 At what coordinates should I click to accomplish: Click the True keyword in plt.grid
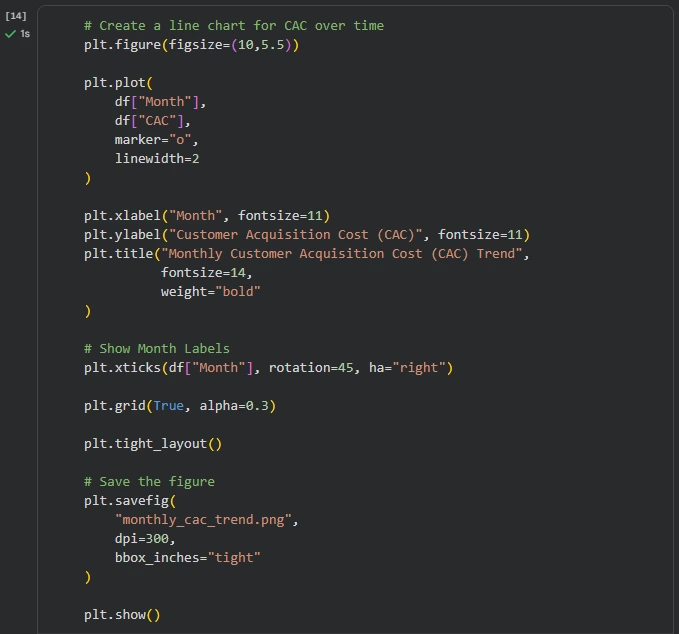[168, 406]
